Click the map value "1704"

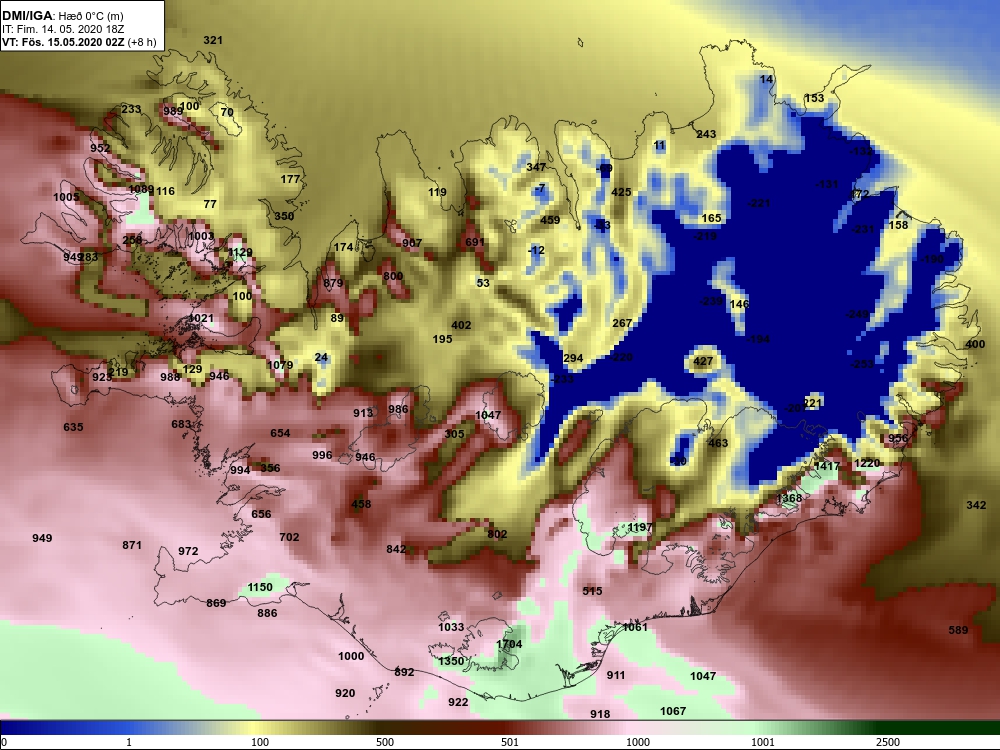pos(509,644)
